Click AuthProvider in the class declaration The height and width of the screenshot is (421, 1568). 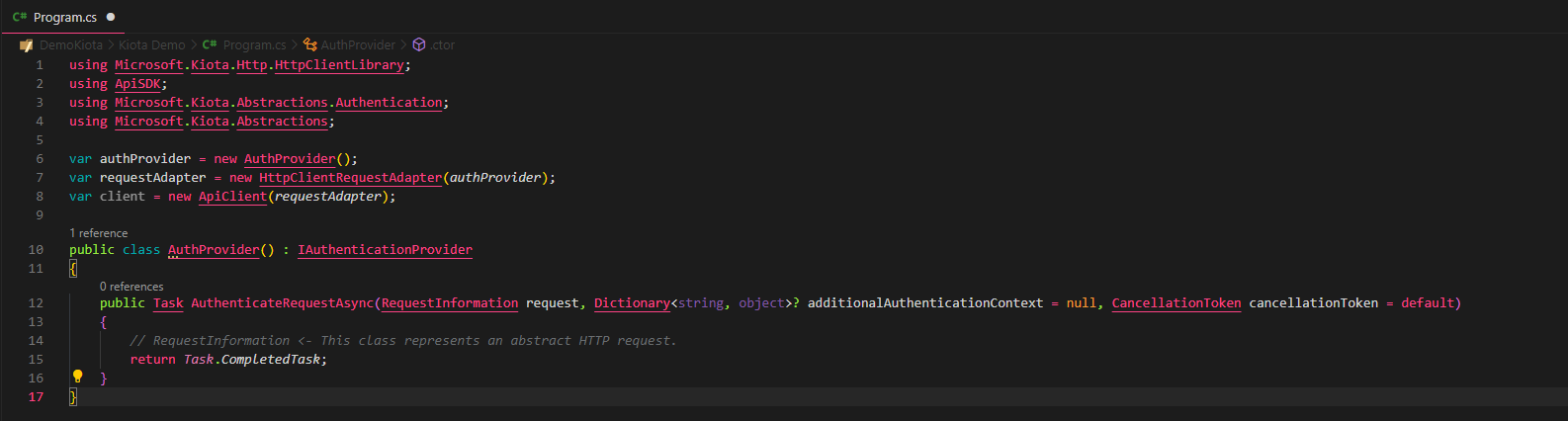coord(214,249)
